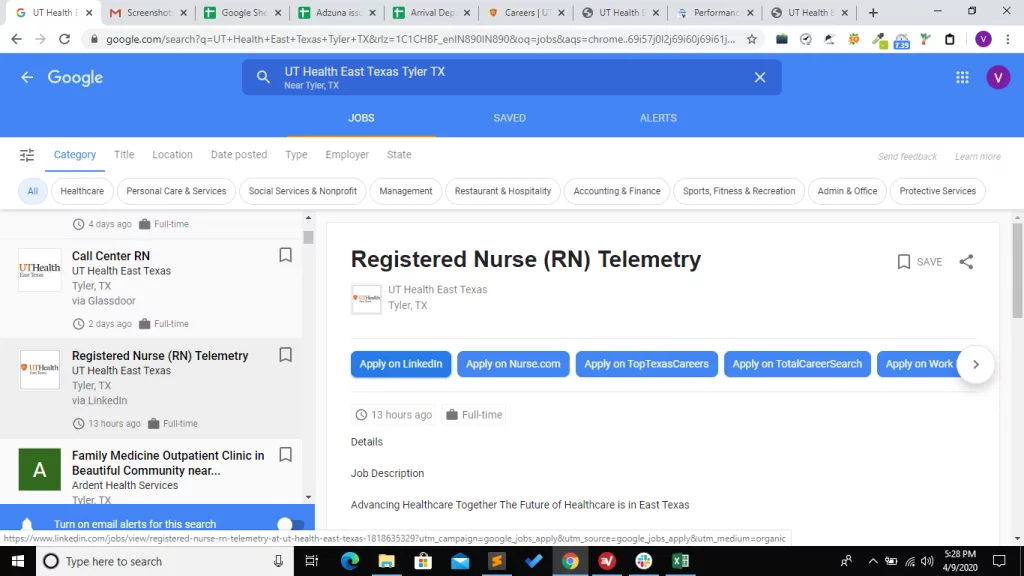1024x576 pixels.
Task: Click Apply on TopTexasCareers
Action: point(647,364)
